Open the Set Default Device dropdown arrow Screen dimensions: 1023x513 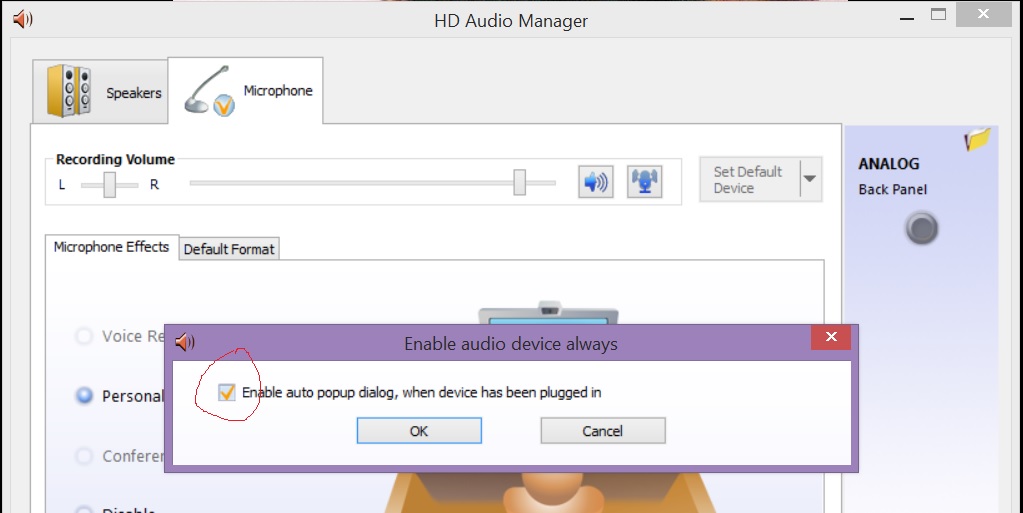810,178
